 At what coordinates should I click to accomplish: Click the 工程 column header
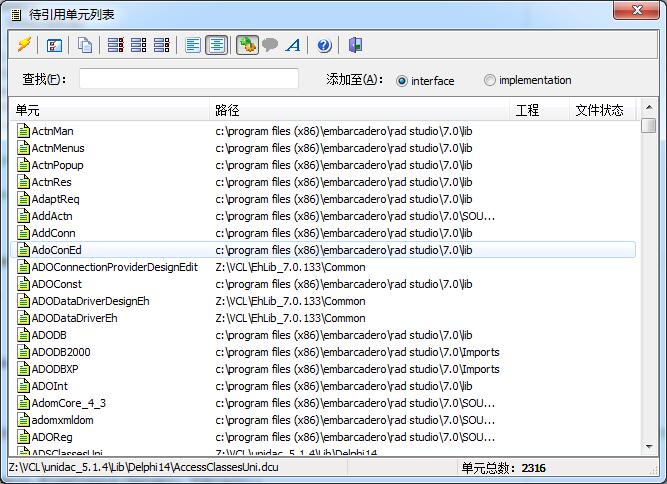click(539, 110)
